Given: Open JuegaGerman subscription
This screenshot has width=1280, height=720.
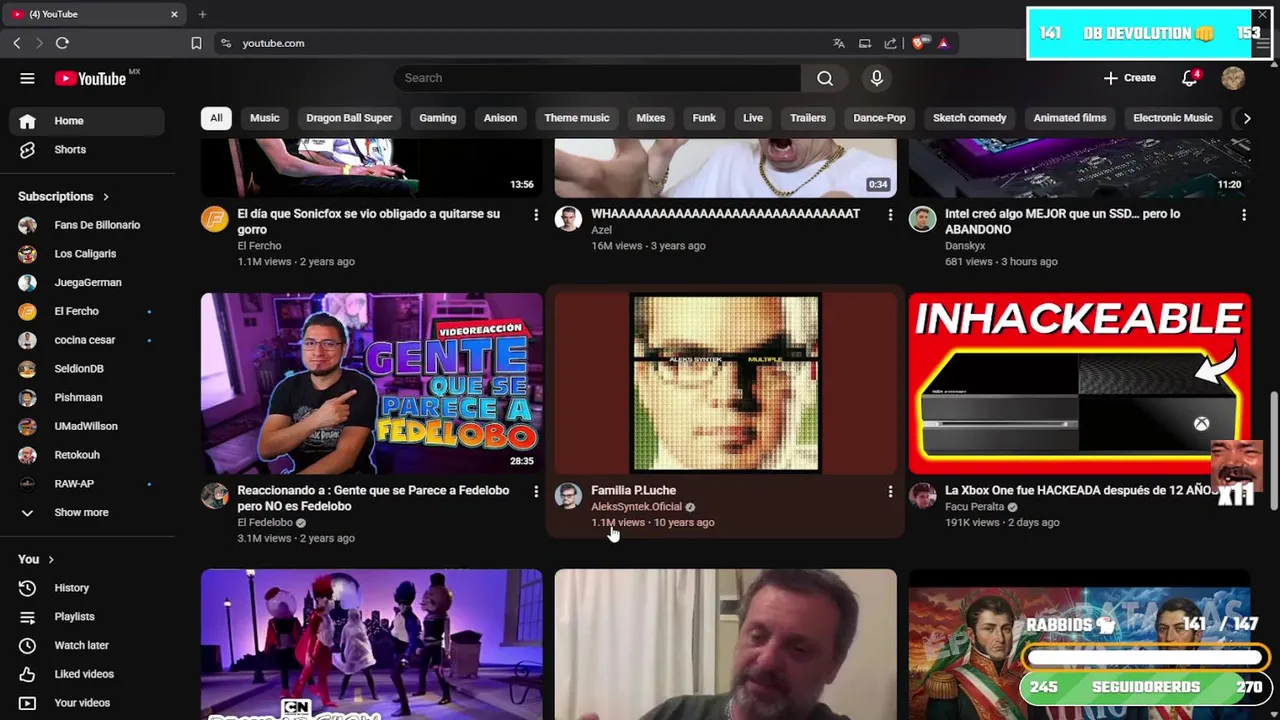Looking at the screenshot, I should pos(87,283).
